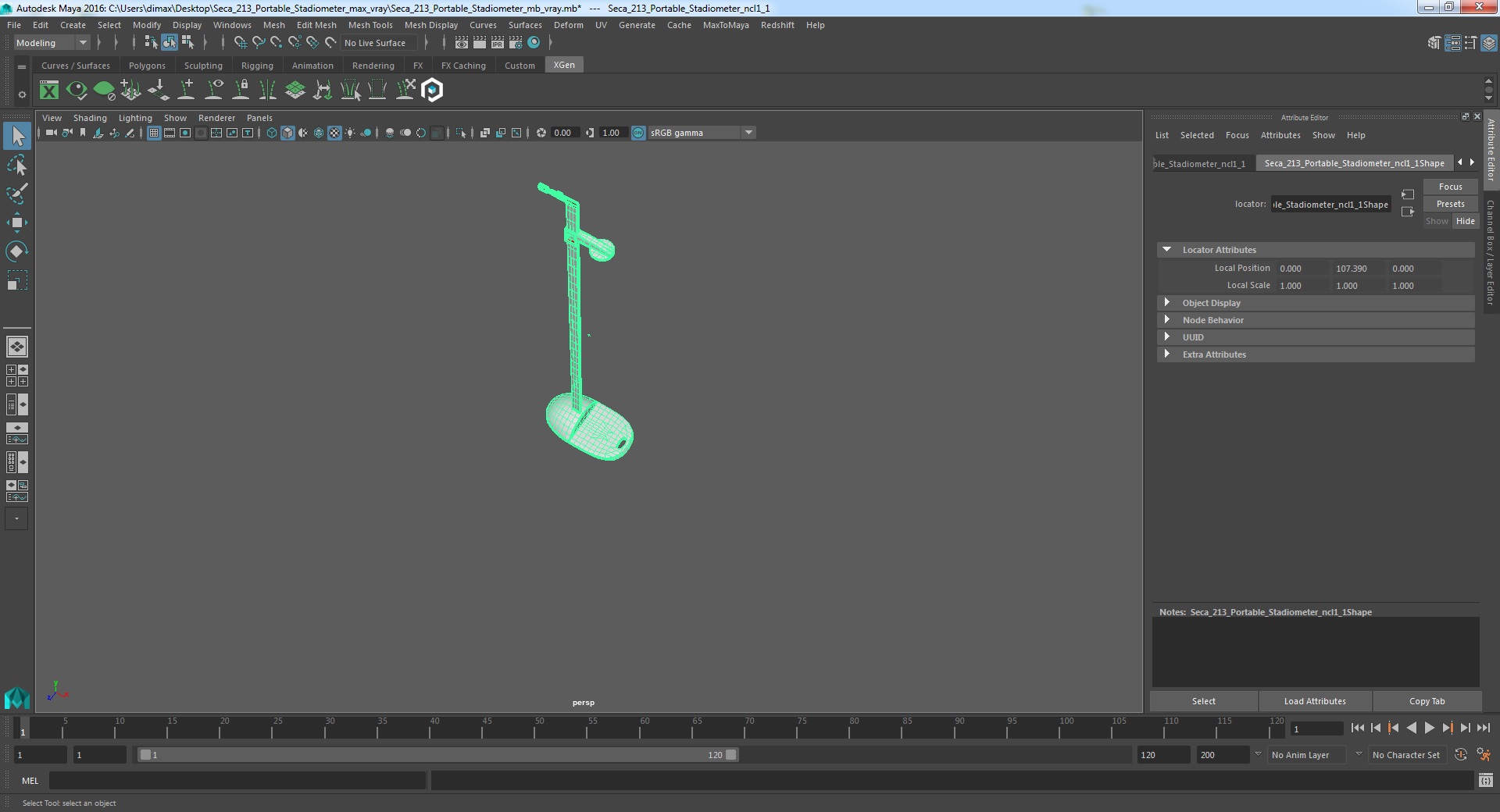This screenshot has width=1500, height=812.
Task: Open the Redshift menu
Action: coord(777,25)
